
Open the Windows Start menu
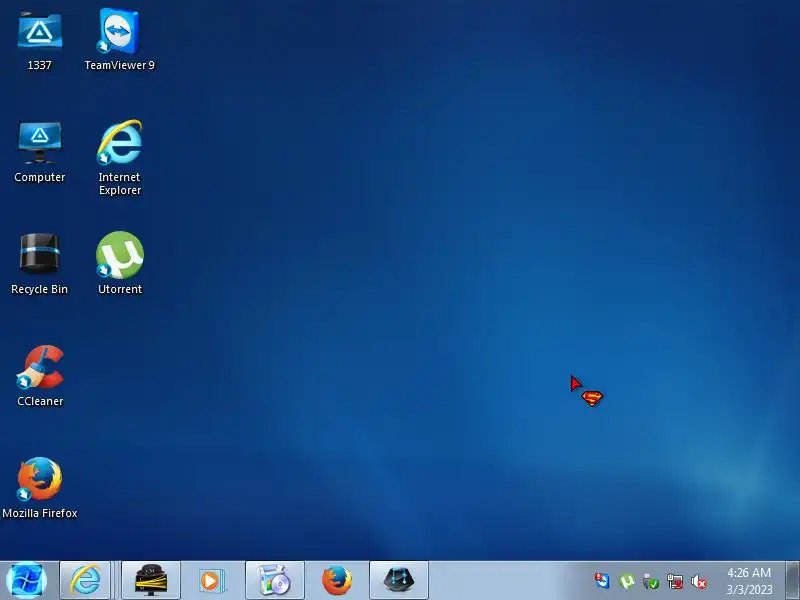(x=27, y=581)
